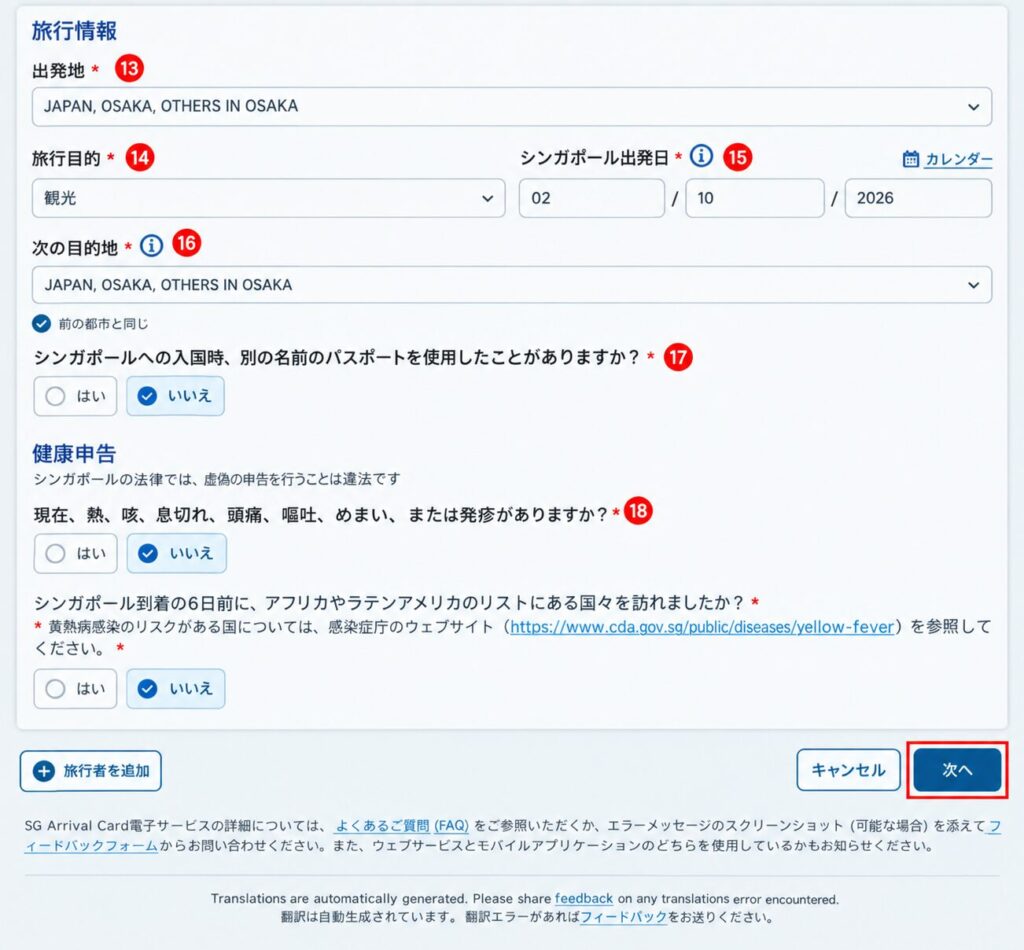Select いいえ for the different-name passport question
The image size is (1024, 950).
click(x=176, y=396)
